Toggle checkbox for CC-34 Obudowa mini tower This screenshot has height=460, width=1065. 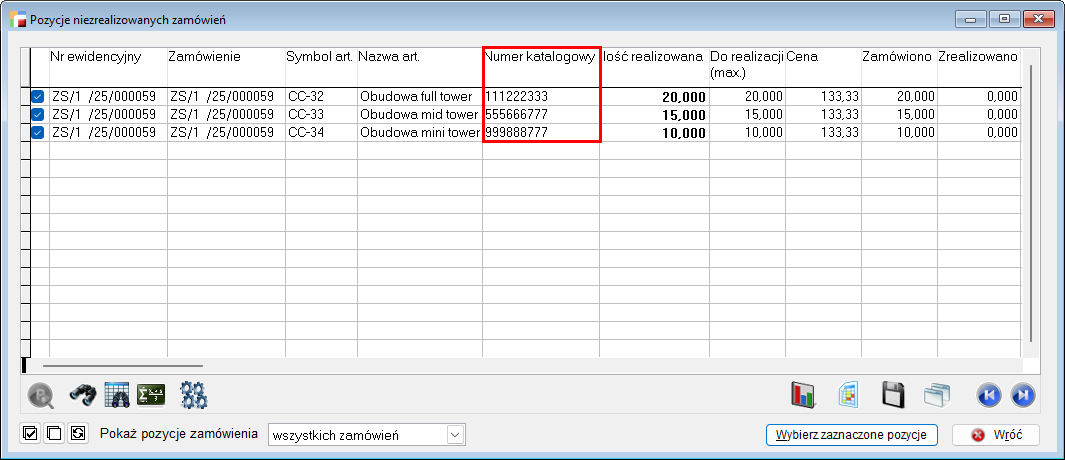pyautogui.click(x=37, y=133)
